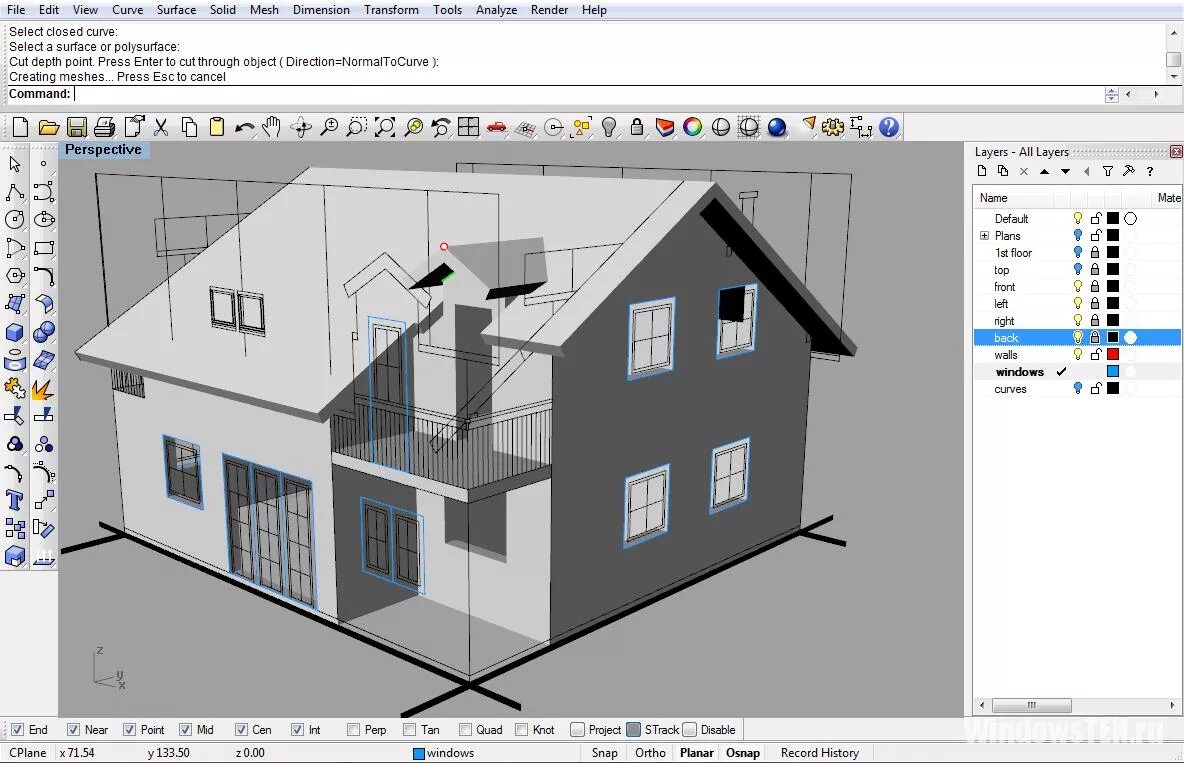Toggle lock on the 1st floor layer
This screenshot has height=763, width=1184.
click(x=1095, y=252)
